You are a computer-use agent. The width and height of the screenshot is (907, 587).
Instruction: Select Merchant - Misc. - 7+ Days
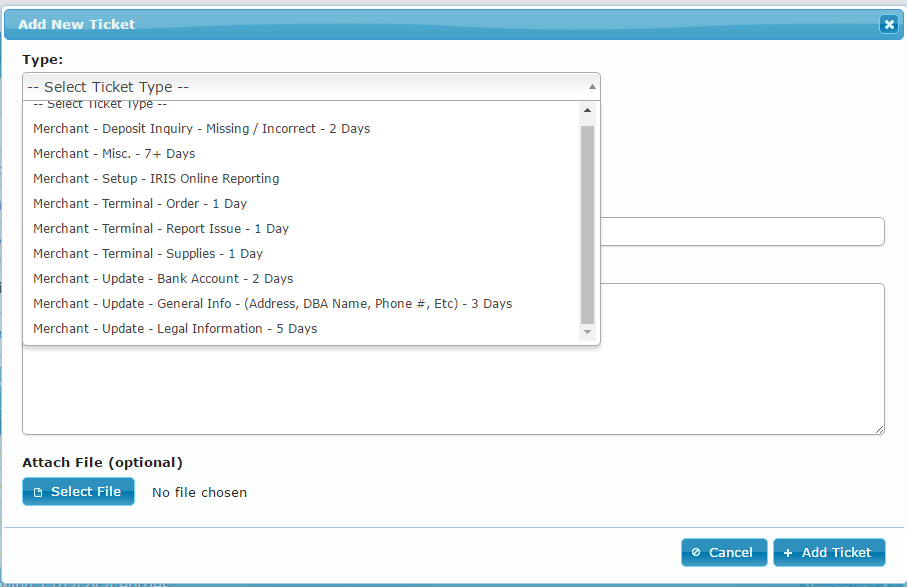pos(114,154)
